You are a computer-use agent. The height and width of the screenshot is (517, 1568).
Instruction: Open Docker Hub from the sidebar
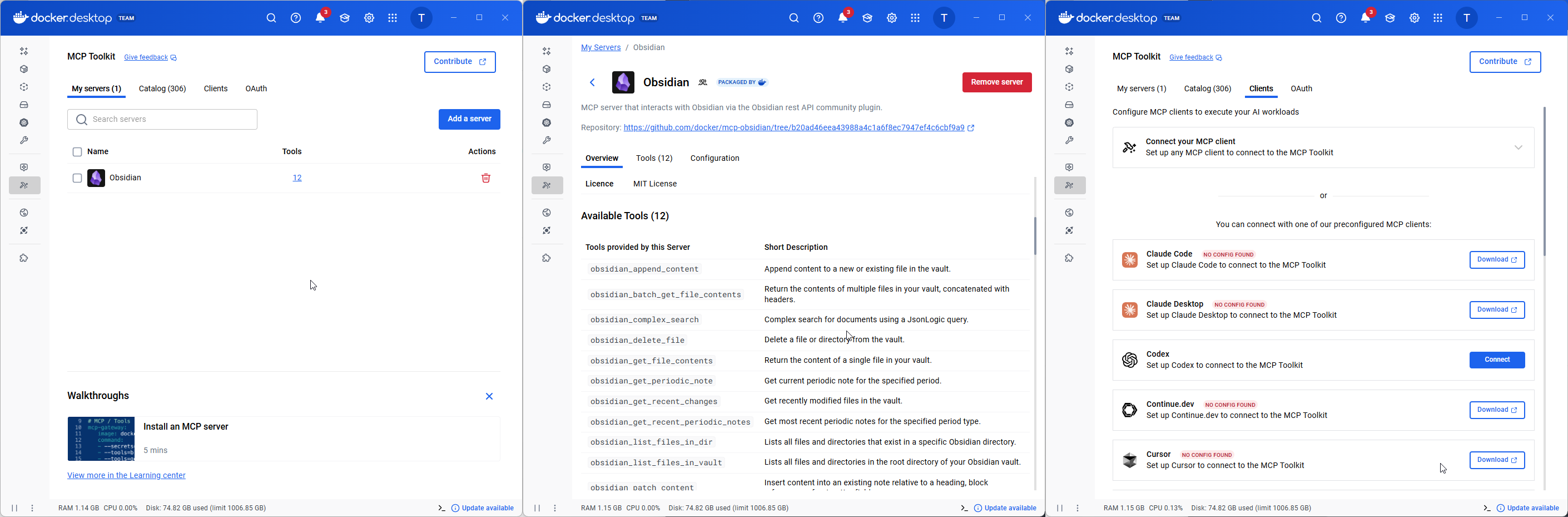[x=24, y=213]
